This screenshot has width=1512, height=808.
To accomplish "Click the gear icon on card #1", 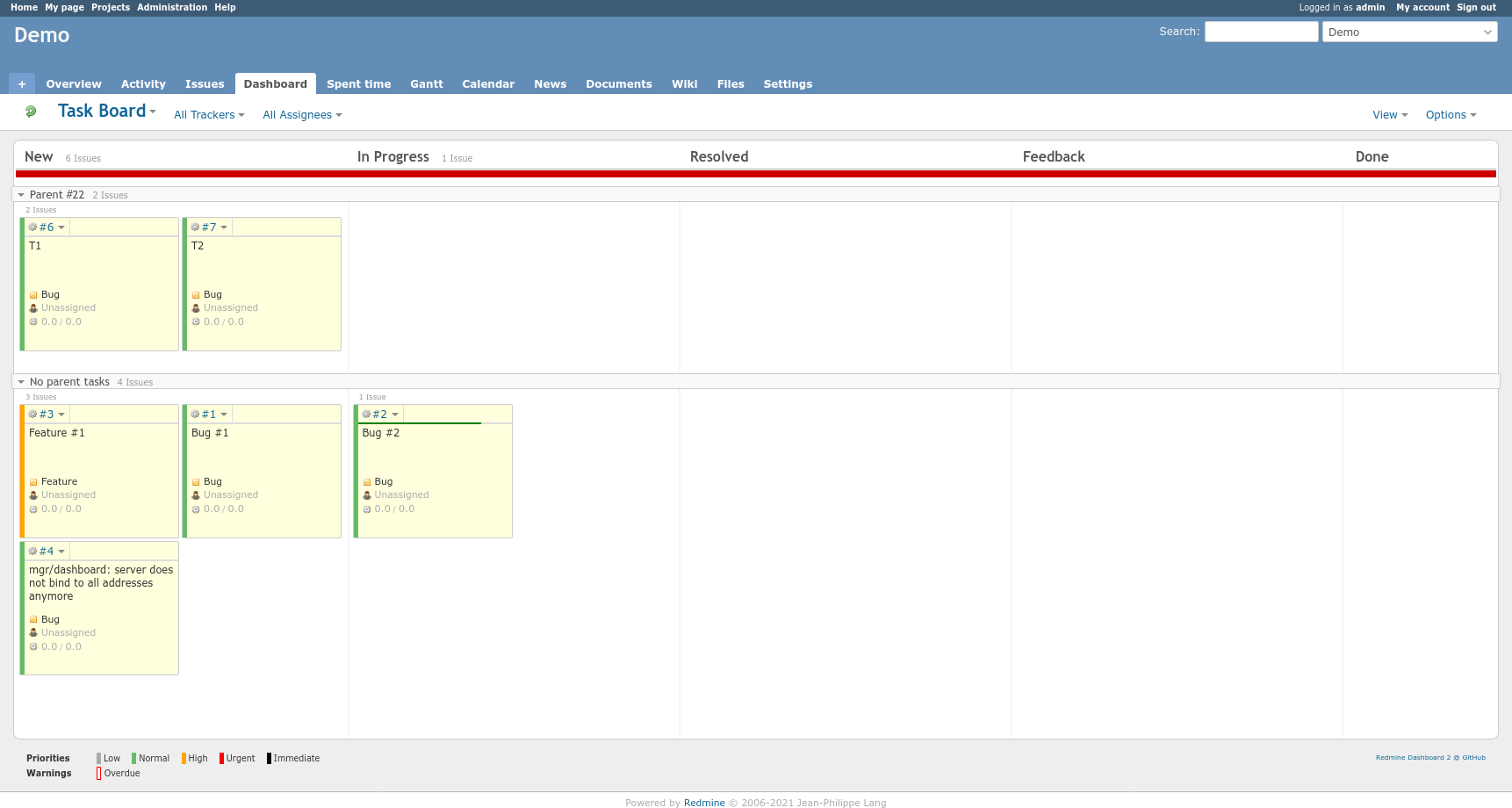I will [x=195, y=415].
